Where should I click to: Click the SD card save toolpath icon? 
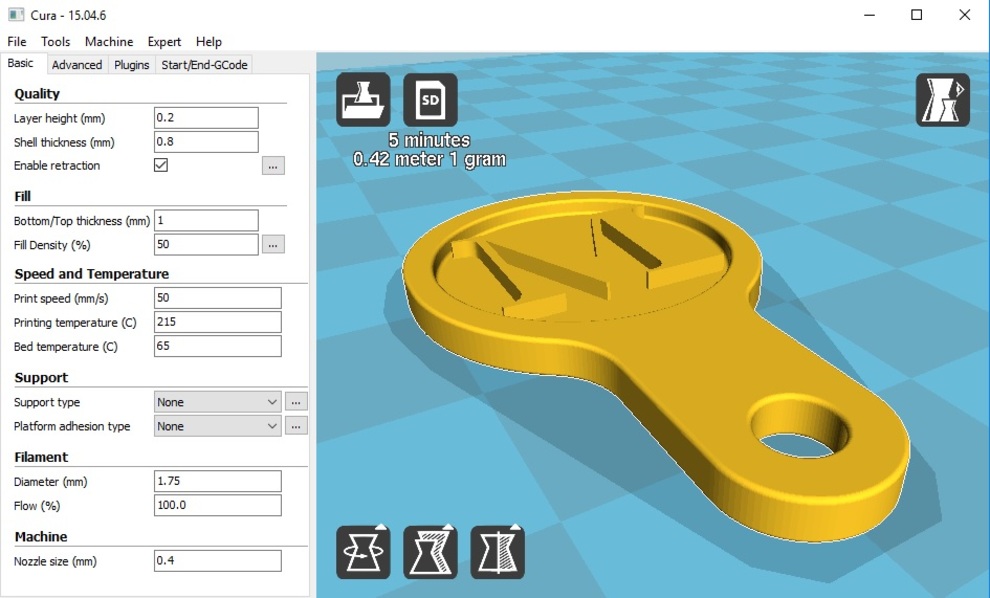coord(430,99)
